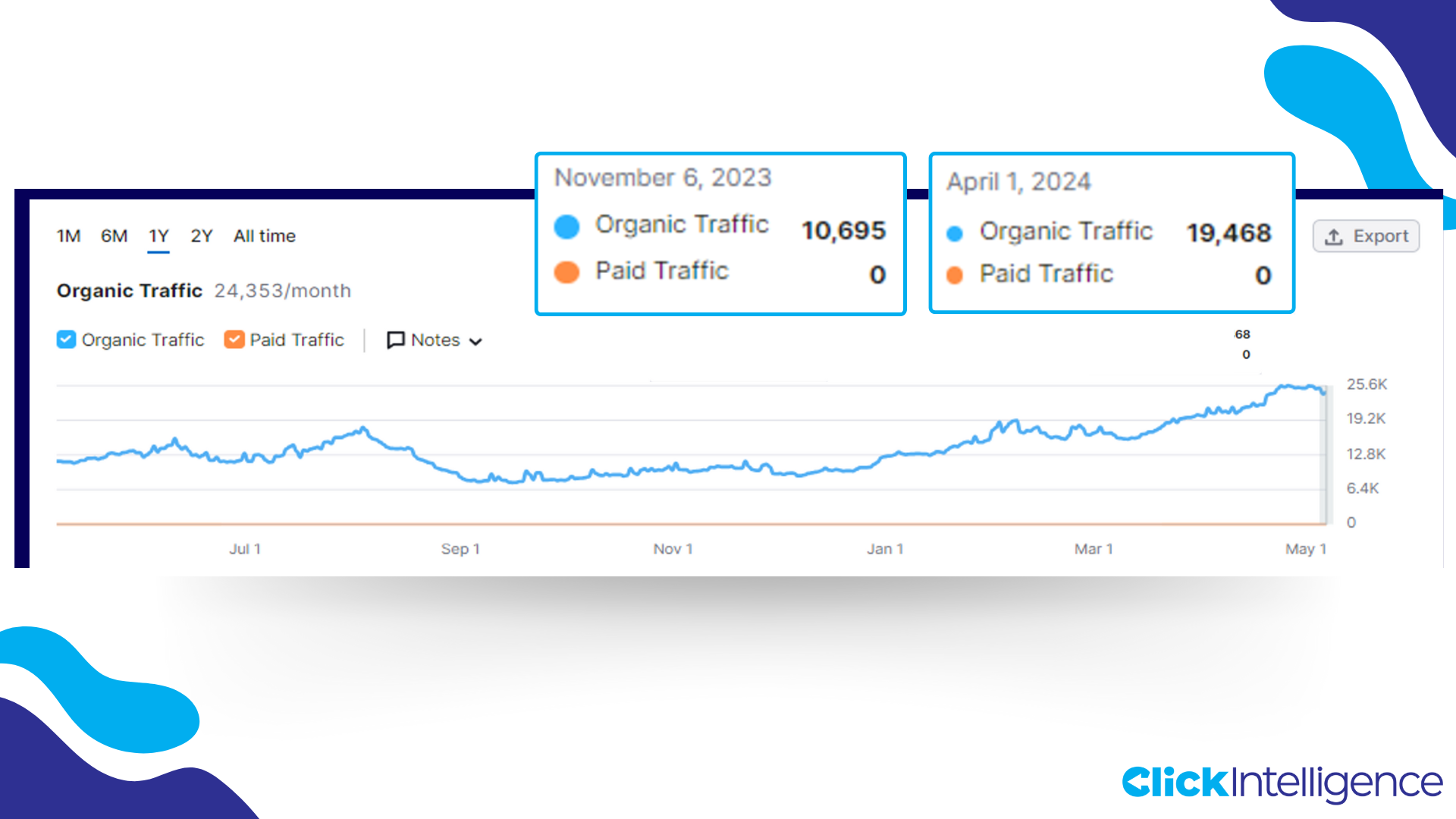Select the Organic Traffic checkmark icon
Viewport: 1456px width, 819px height.
tap(66, 340)
